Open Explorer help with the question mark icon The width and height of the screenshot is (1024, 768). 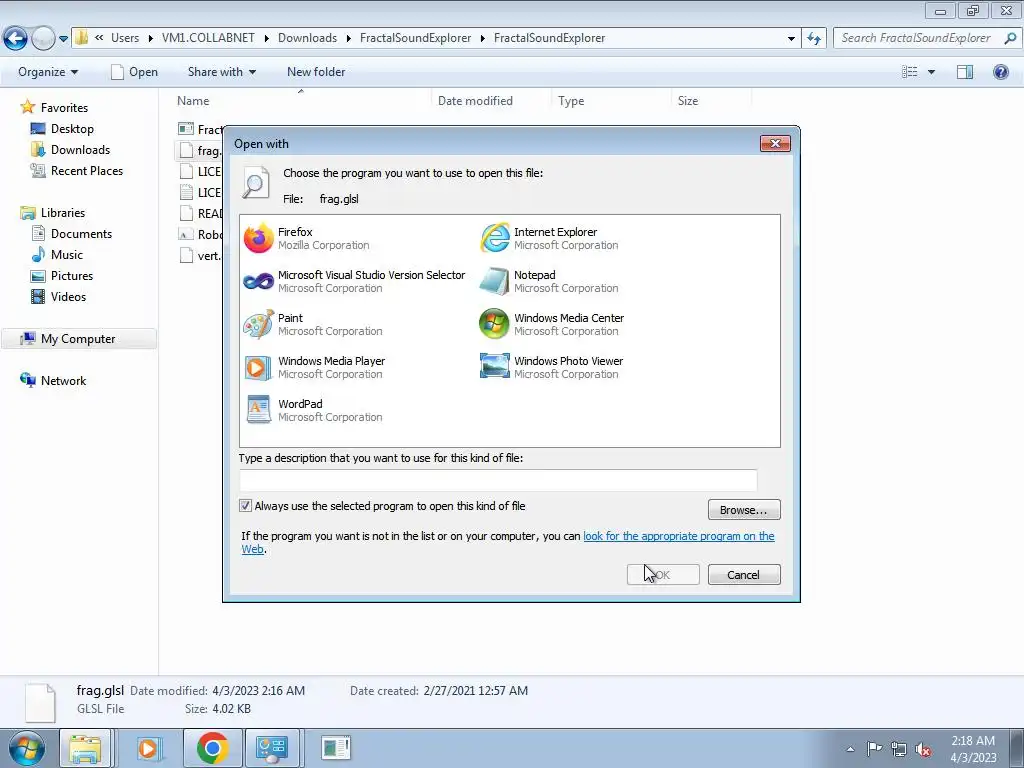(x=1000, y=72)
